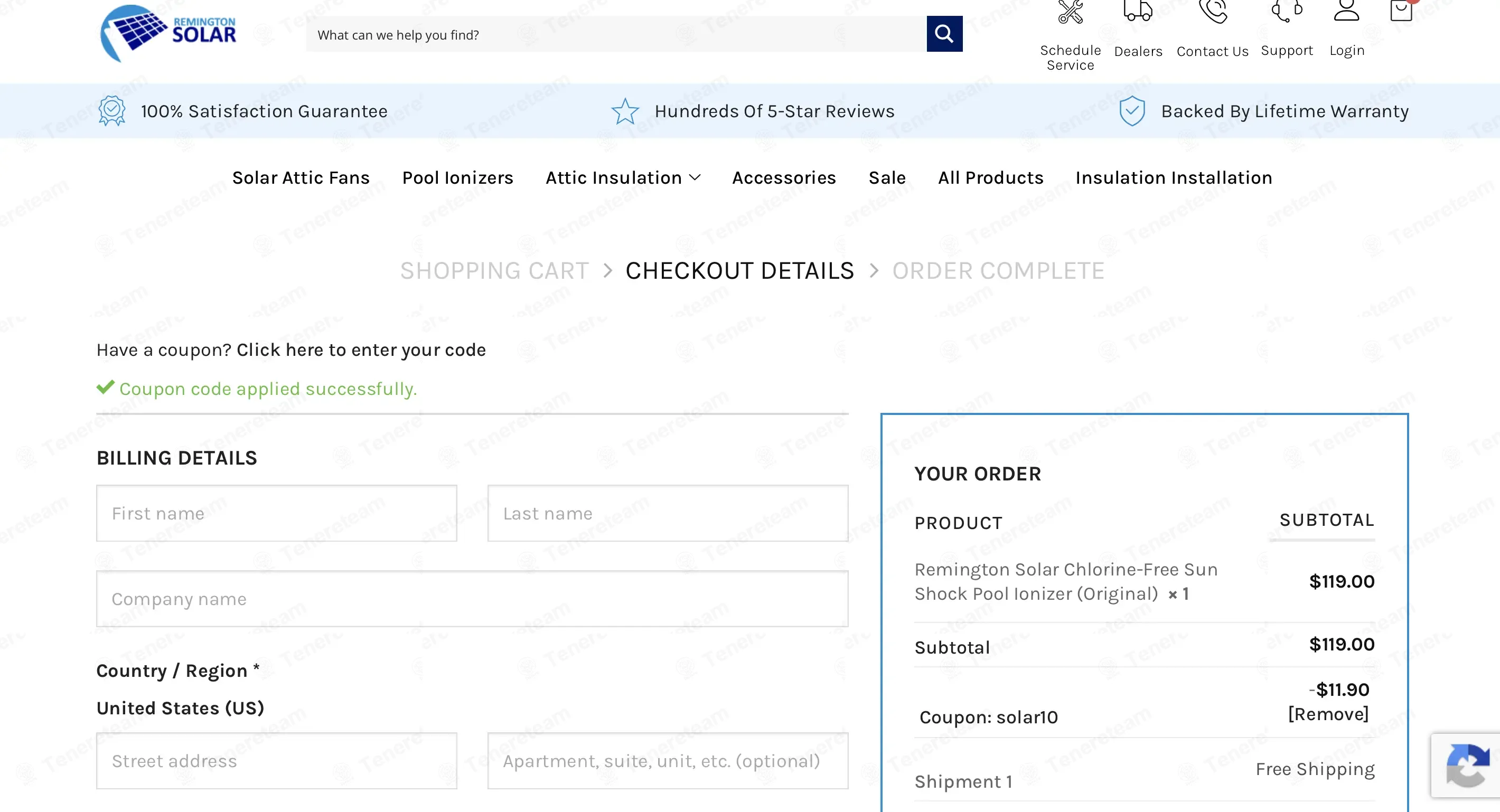Image resolution: width=1500 pixels, height=812 pixels.
Task: Open the Contact Us link text
Action: pyautogui.click(x=1212, y=51)
